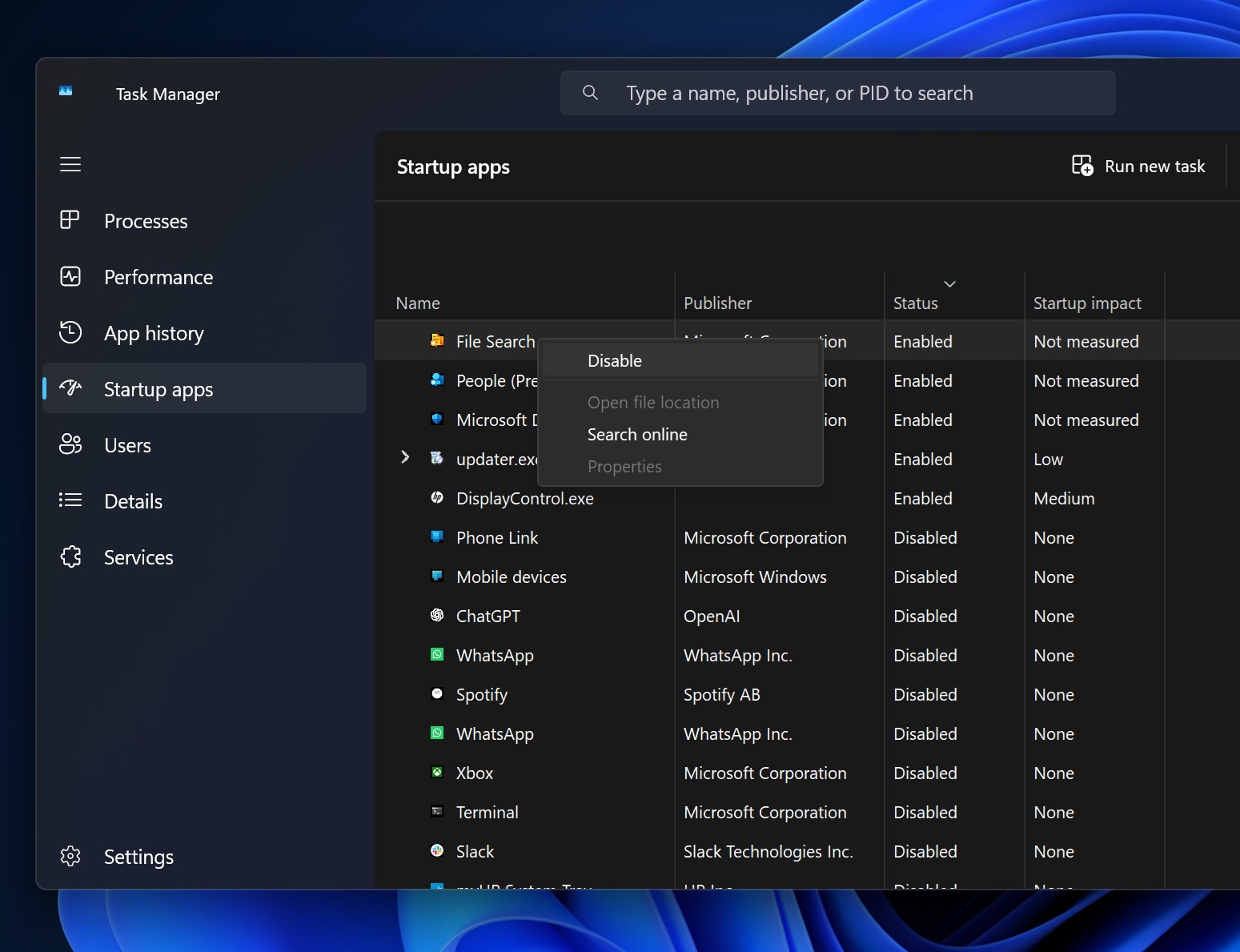Click the Services sidebar icon
Screen dimensions: 1240x952
click(70, 556)
